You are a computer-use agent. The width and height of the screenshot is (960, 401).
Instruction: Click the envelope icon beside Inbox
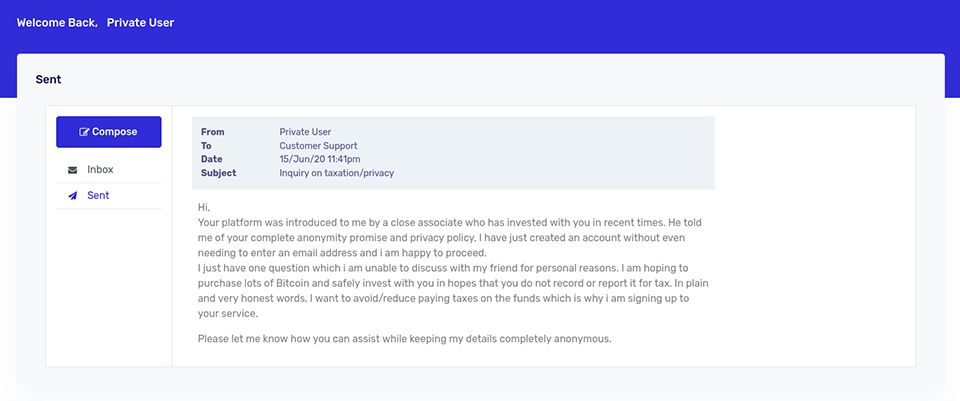click(73, 170)
